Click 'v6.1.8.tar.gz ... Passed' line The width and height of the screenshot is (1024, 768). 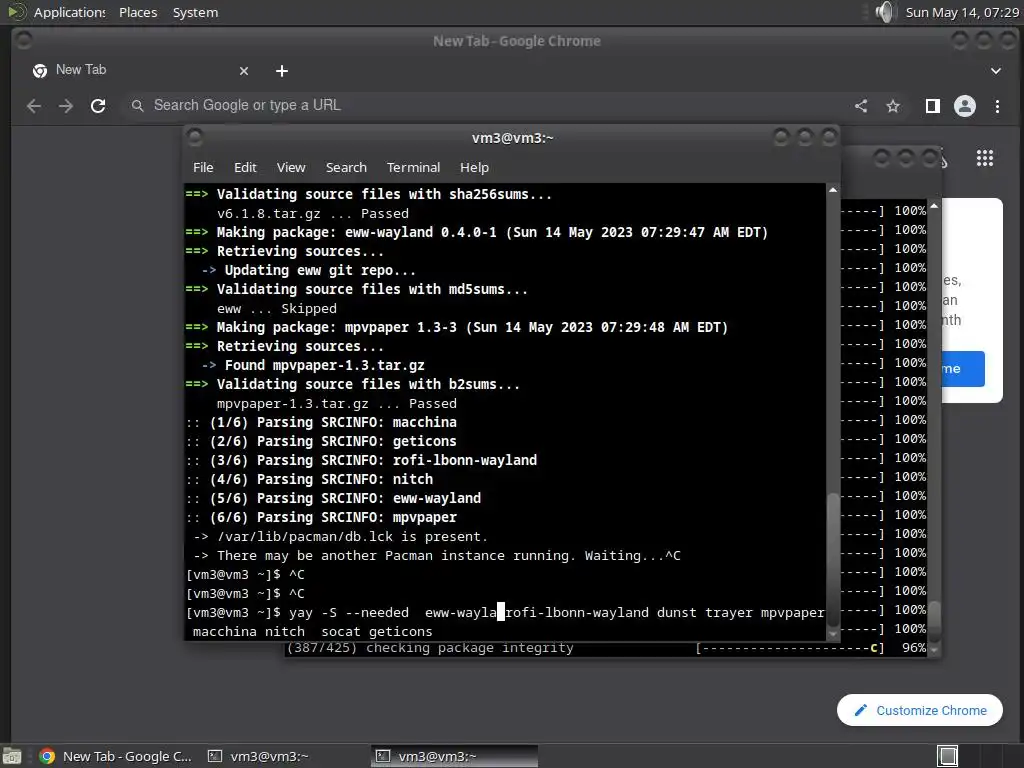click(313, 214)
